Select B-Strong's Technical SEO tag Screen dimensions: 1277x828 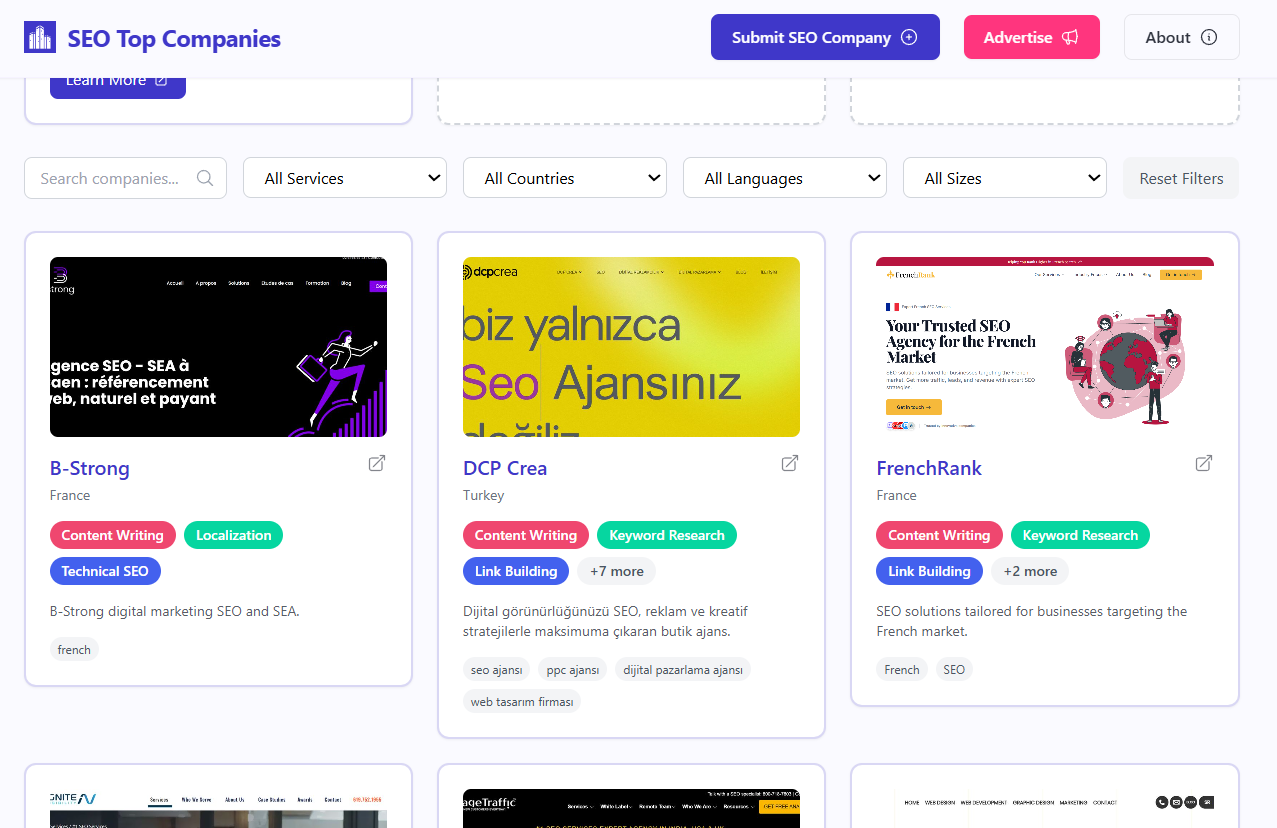click(105, 571)
